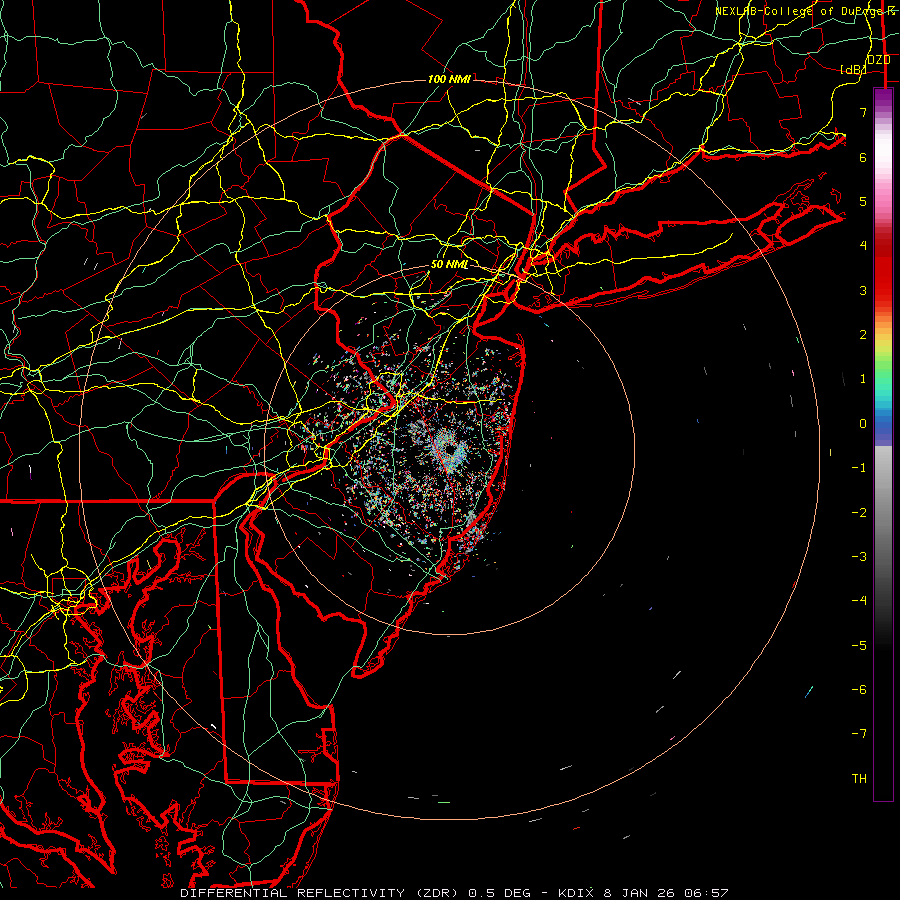Select the 7 tick on ZDR scale

(x=863, y=112)
